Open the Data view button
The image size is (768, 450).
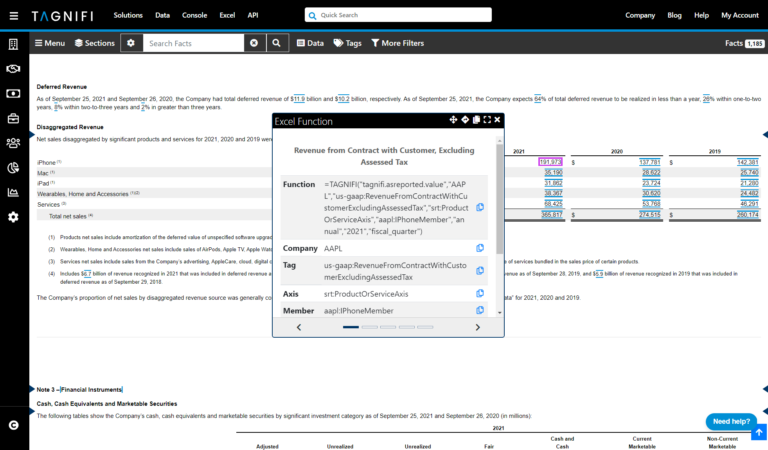click(x=310, y=43)
